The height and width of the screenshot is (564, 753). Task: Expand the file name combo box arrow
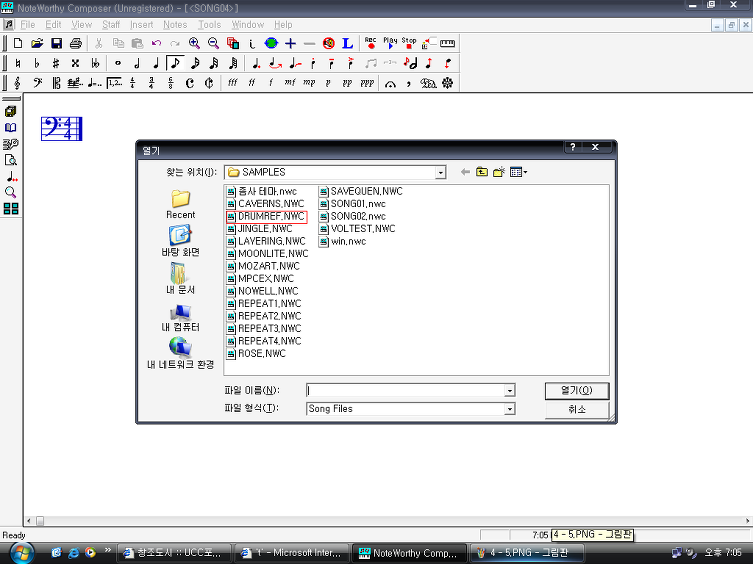pos(510,391)
